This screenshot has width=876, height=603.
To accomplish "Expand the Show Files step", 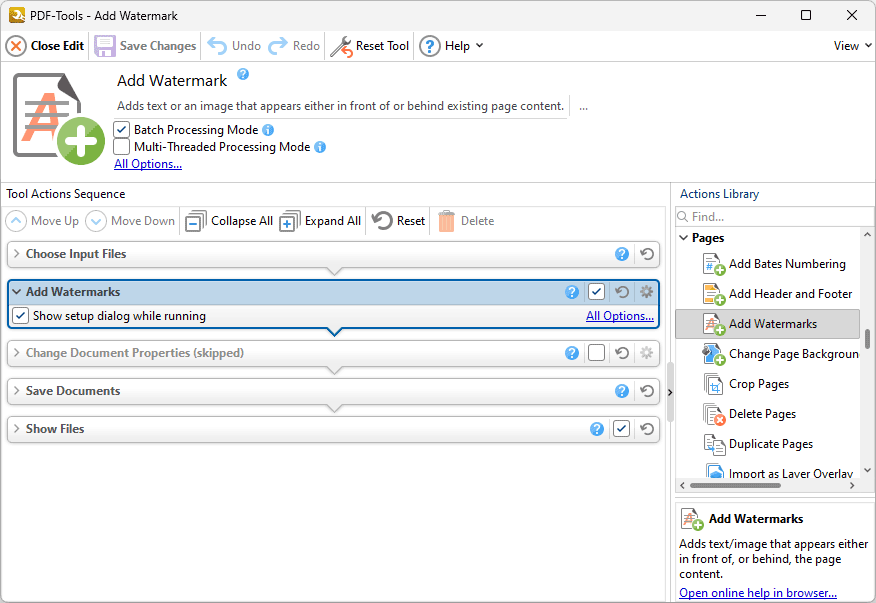I will 17,429.
